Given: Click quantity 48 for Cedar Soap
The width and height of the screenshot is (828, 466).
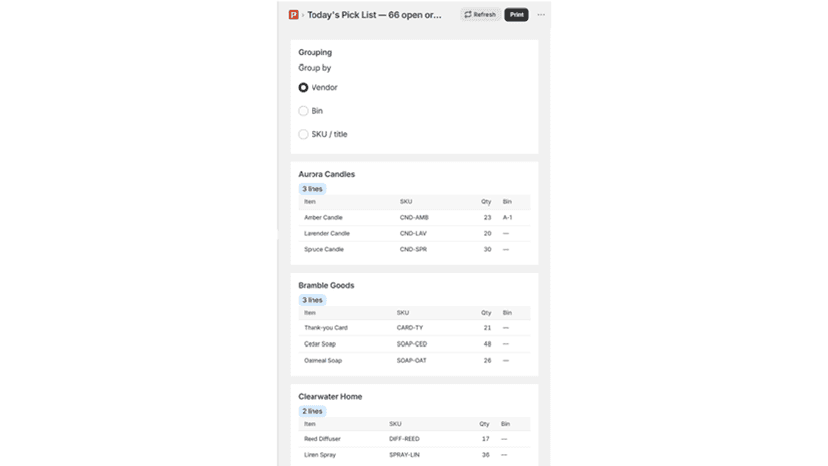Looking at the screenshot, I should coord(487,344).
